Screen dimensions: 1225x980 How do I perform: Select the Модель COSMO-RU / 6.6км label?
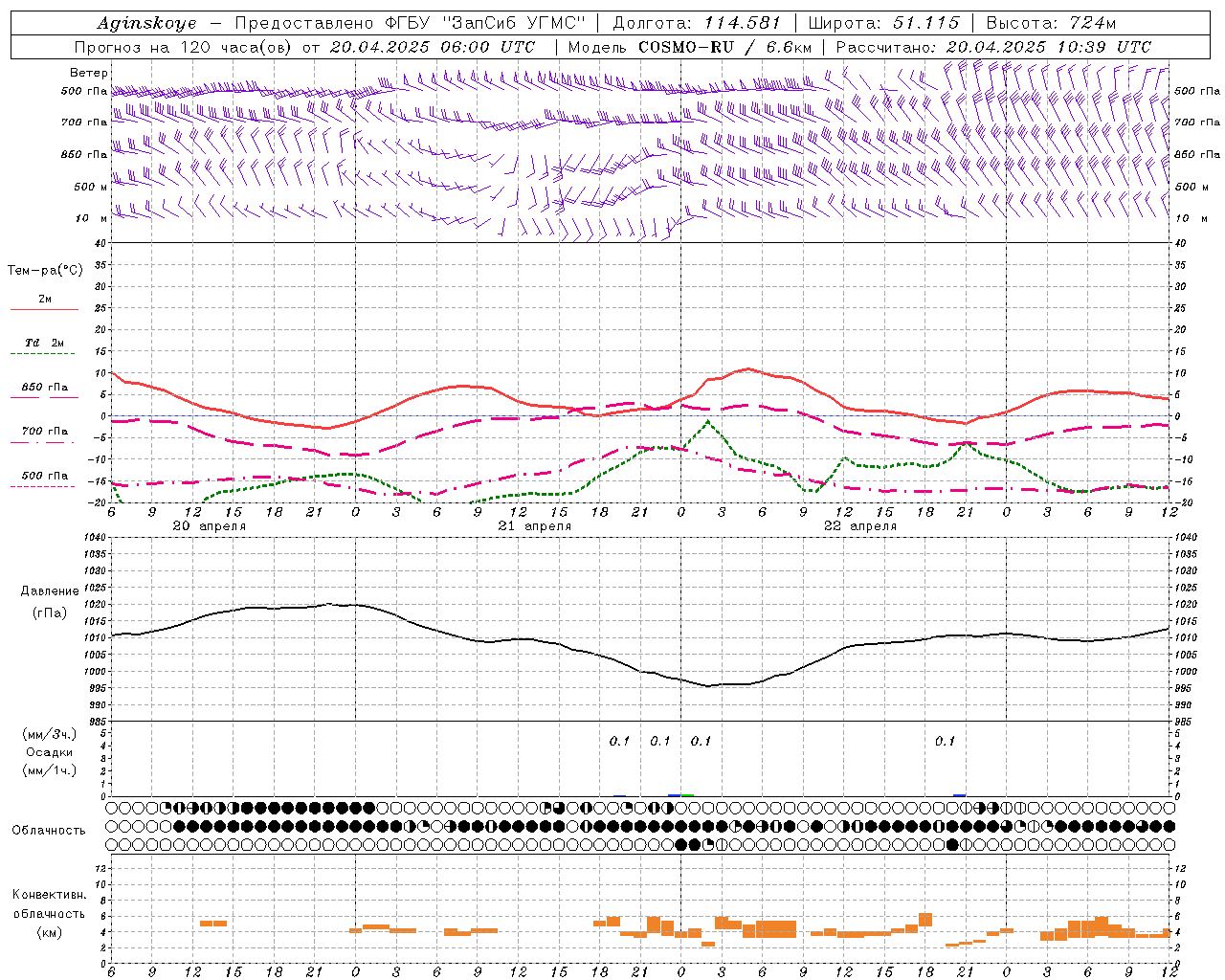[690, 47]
